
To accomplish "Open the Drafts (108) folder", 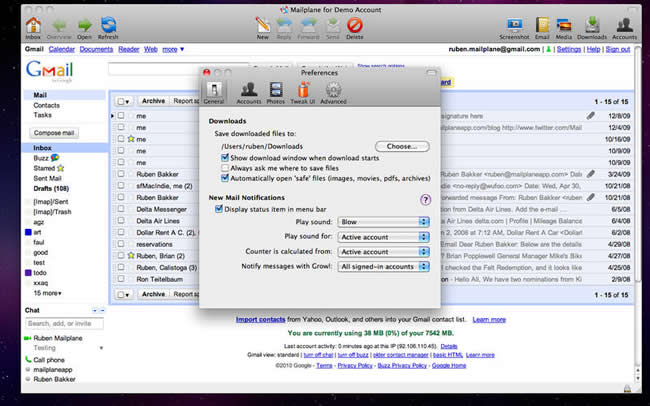I will (51, 188).
